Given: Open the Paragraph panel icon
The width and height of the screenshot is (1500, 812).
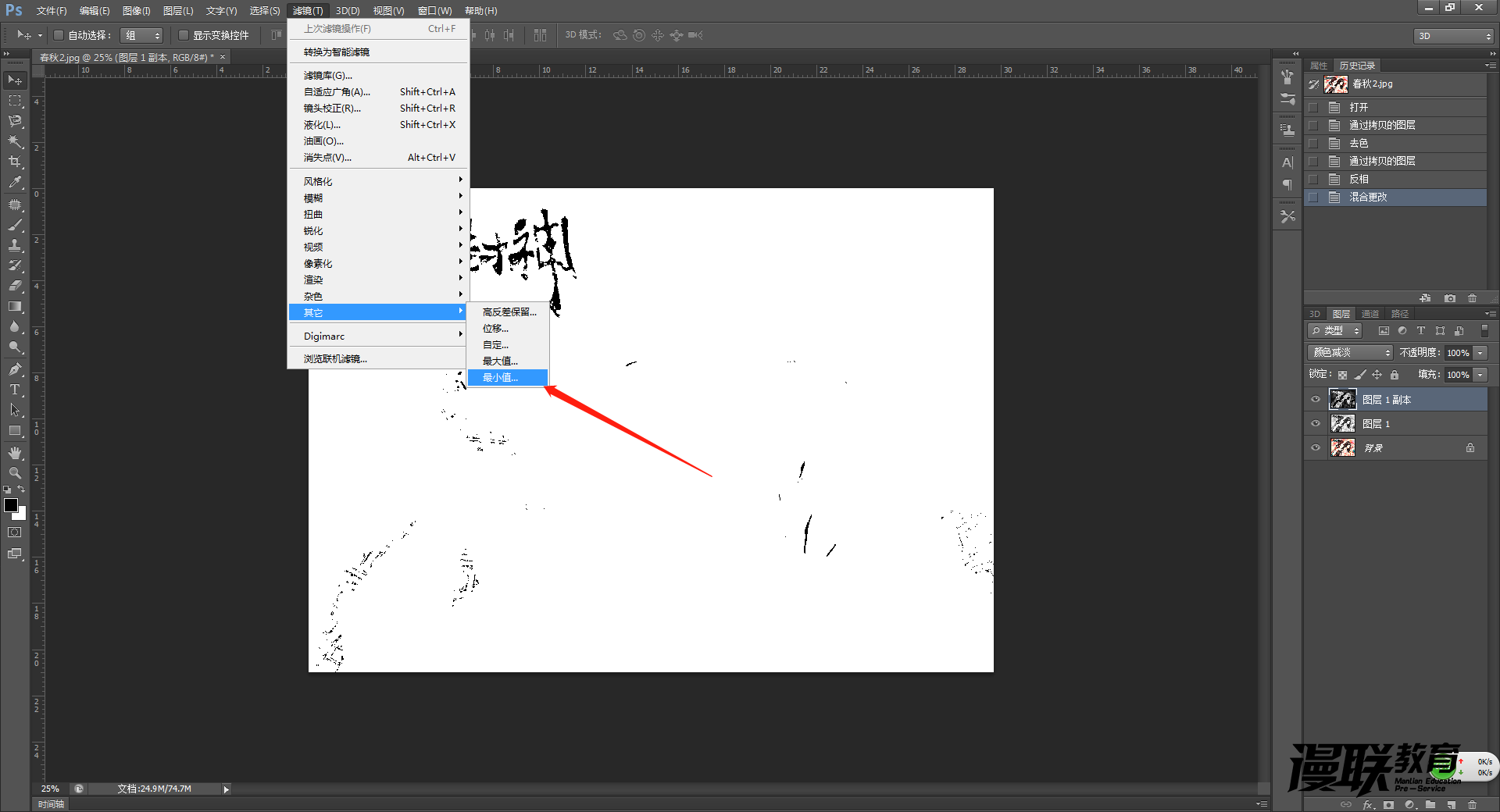Looking at the screenshot, I should [1287, 185].
